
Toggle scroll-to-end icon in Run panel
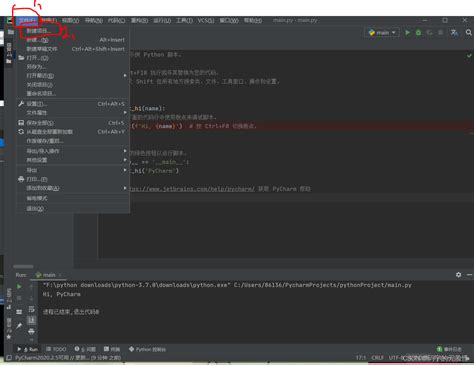point(31,320)
